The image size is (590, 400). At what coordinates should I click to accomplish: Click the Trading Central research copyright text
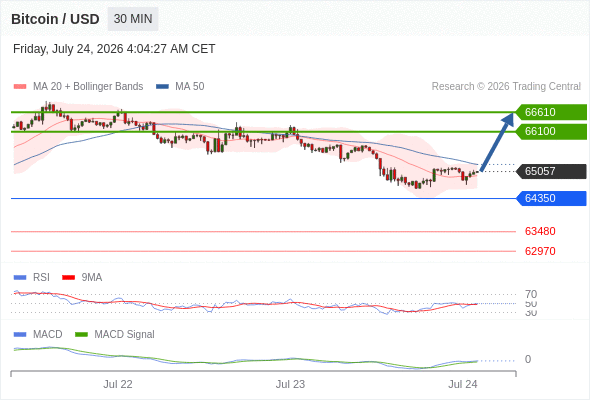[506, 87]
